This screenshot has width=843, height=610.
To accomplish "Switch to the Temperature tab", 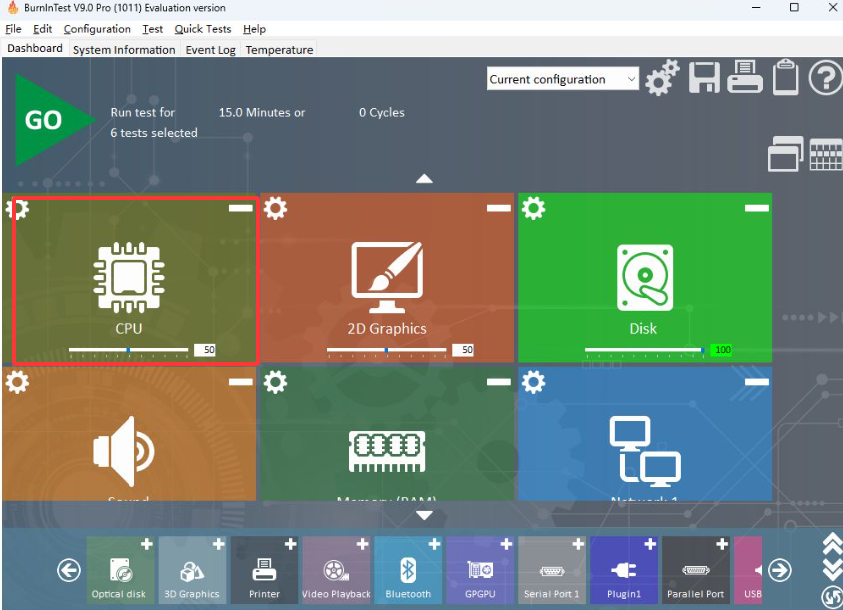I will point(279,50).
